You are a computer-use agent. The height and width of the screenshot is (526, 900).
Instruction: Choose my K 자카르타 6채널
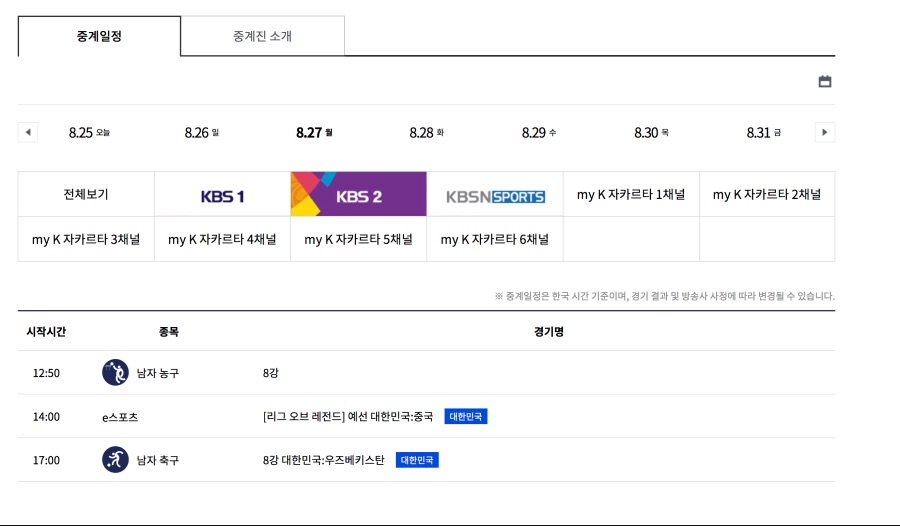(x=495, y=240)
